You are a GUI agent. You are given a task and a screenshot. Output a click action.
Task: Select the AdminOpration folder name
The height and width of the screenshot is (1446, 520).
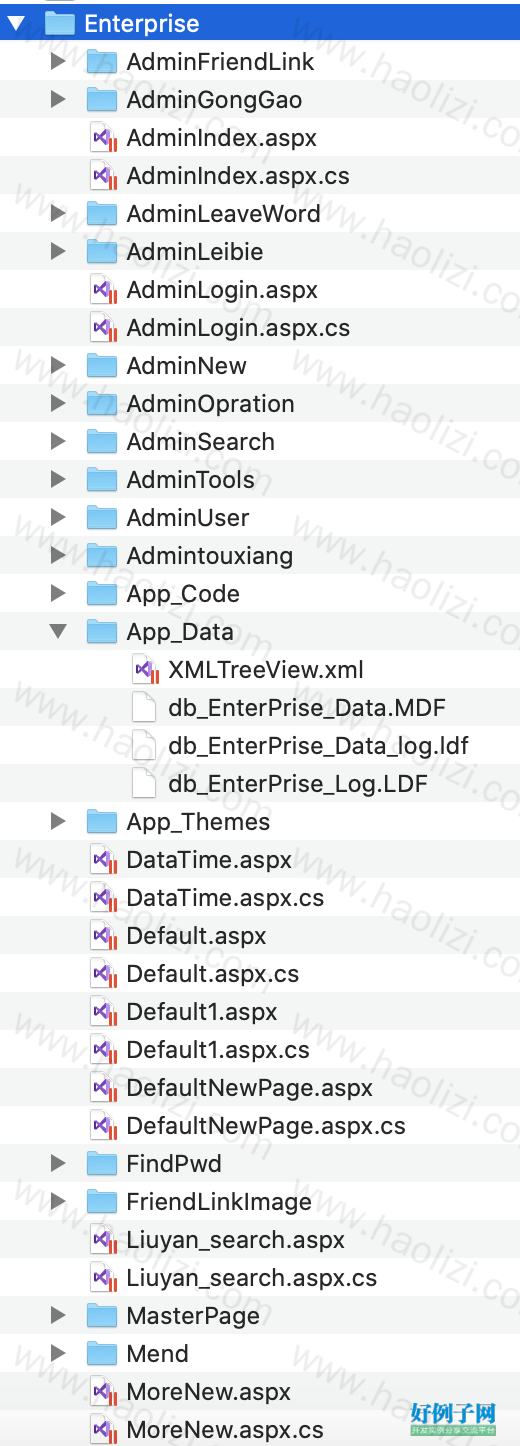click(x=210, y=404)
